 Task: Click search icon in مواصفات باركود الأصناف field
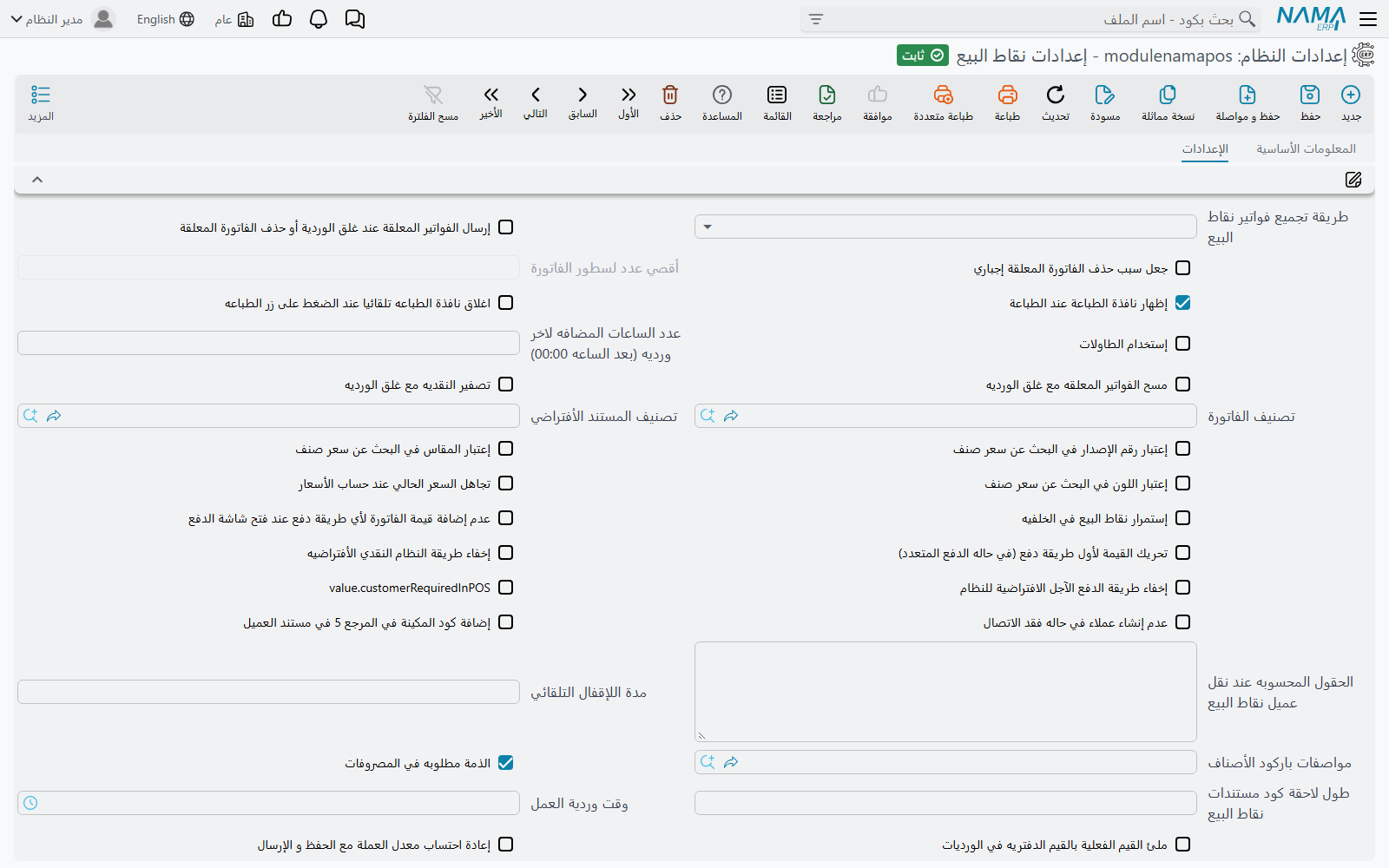click(708, 762)
